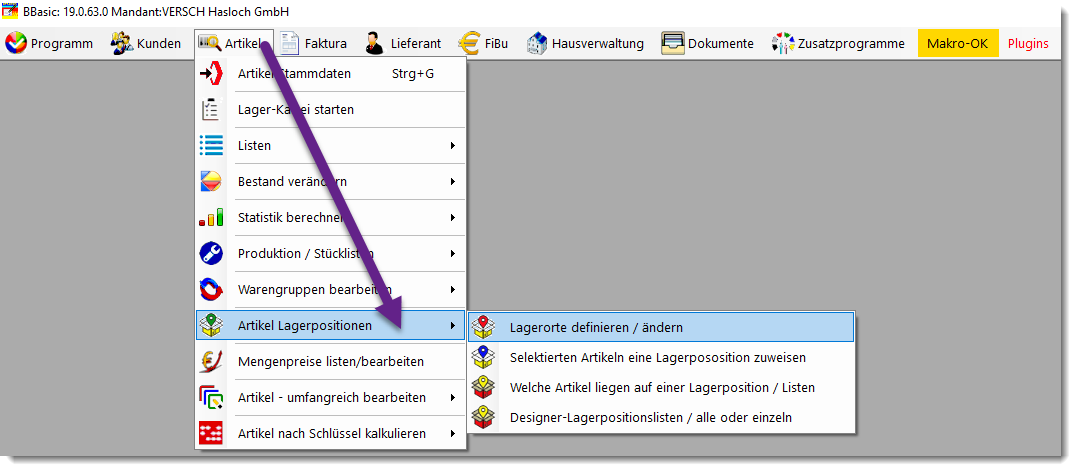Screen dimensions: 1076x471
Task: Select Lagerorte definieren / ändern
Action: (661, 327)
